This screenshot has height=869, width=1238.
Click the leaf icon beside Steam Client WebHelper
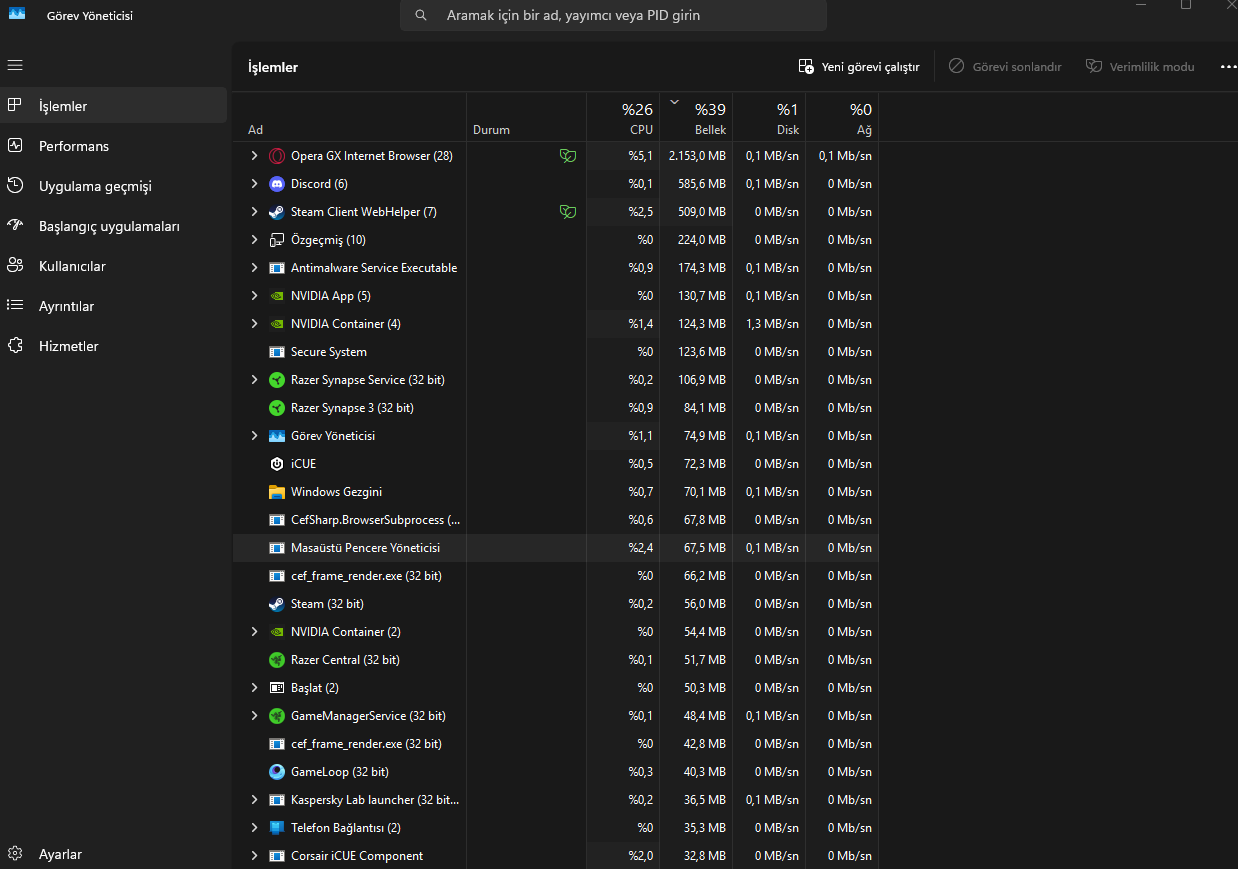pos(568,211)
